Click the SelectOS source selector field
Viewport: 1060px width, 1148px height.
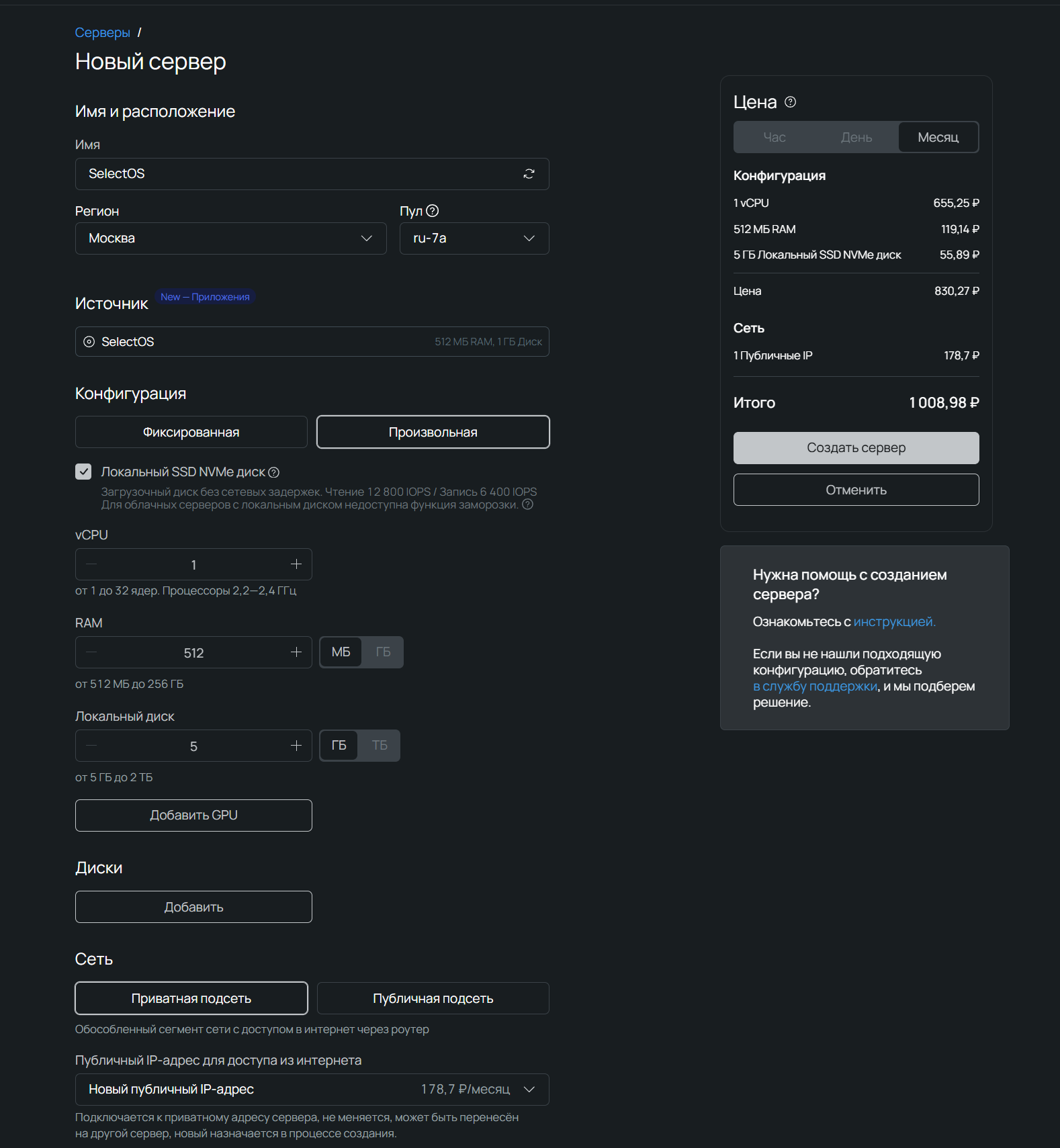point(312,342)
